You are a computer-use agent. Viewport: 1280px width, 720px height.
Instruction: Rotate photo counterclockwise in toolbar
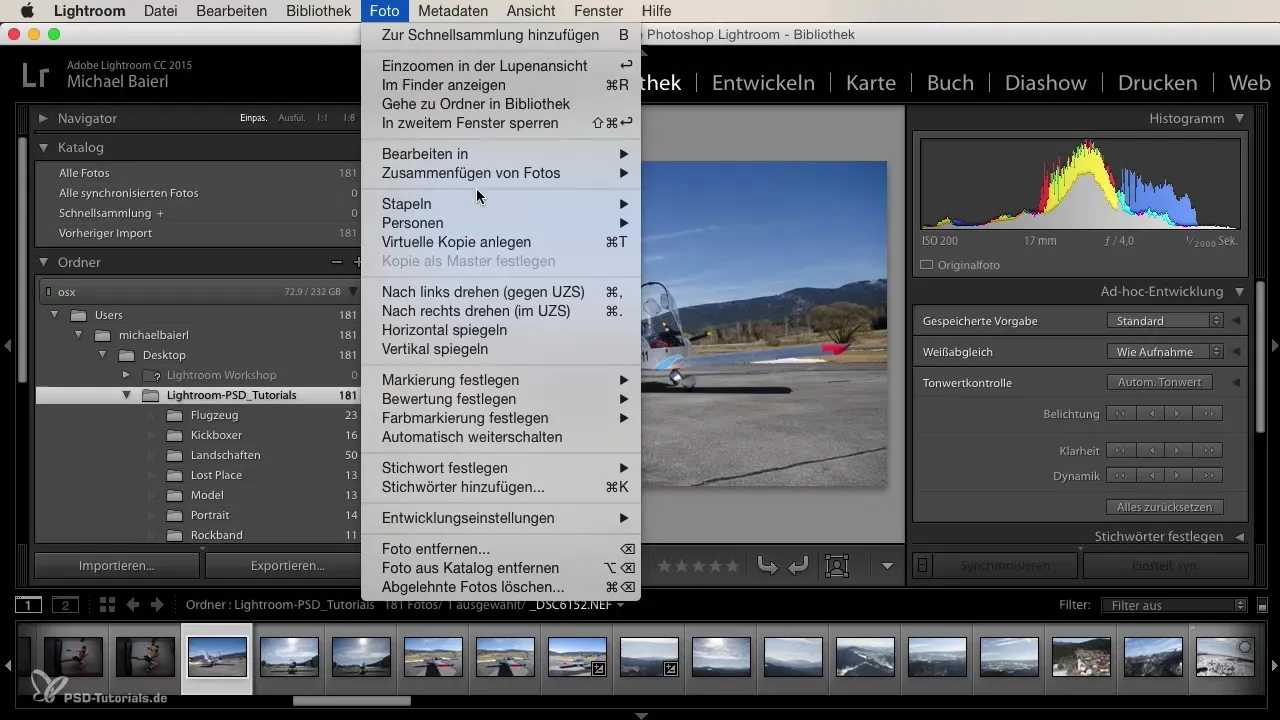pyautogui.click(x=767, y=566)
